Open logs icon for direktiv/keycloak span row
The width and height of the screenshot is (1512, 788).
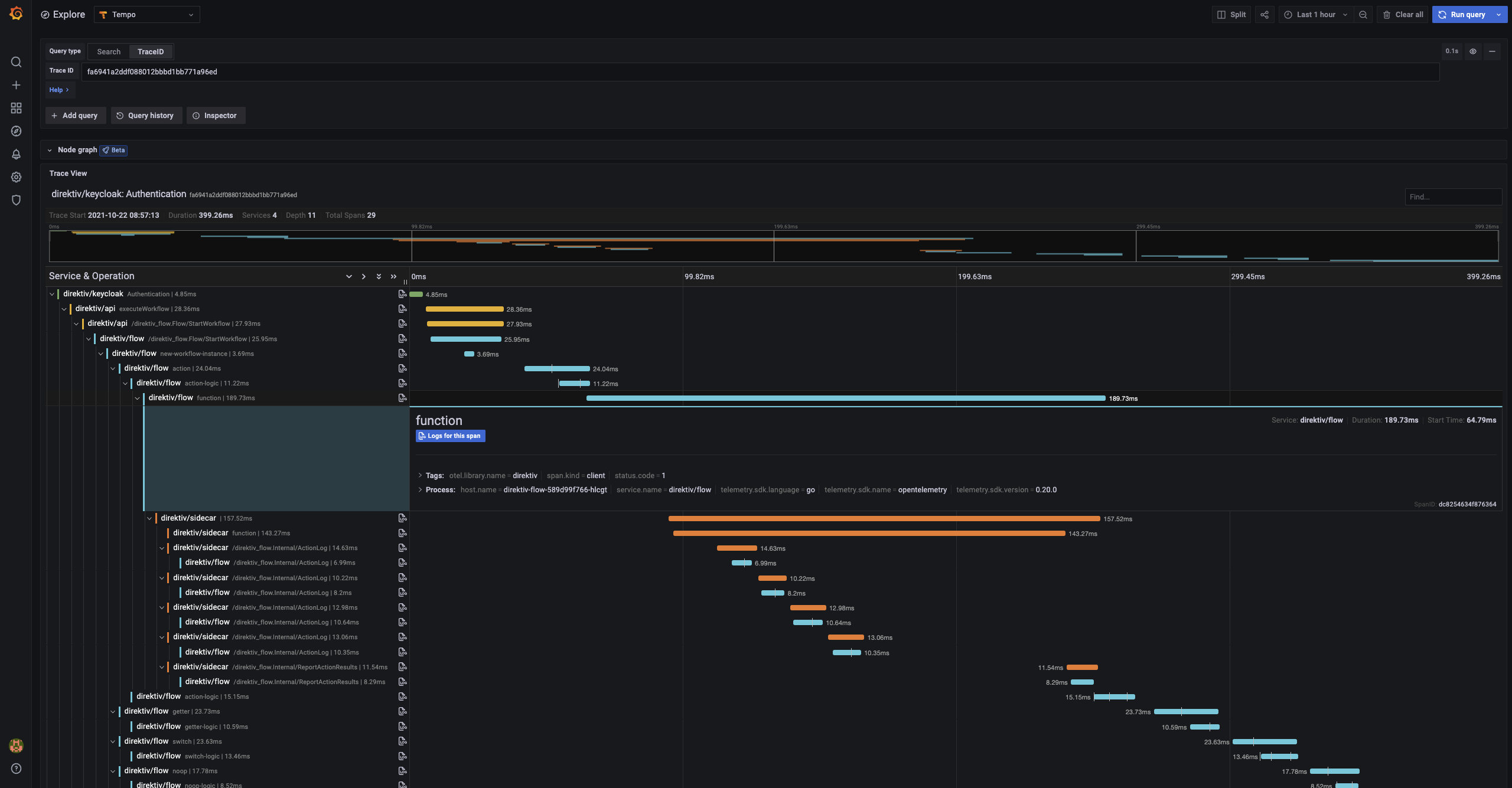tap(402, 294)
